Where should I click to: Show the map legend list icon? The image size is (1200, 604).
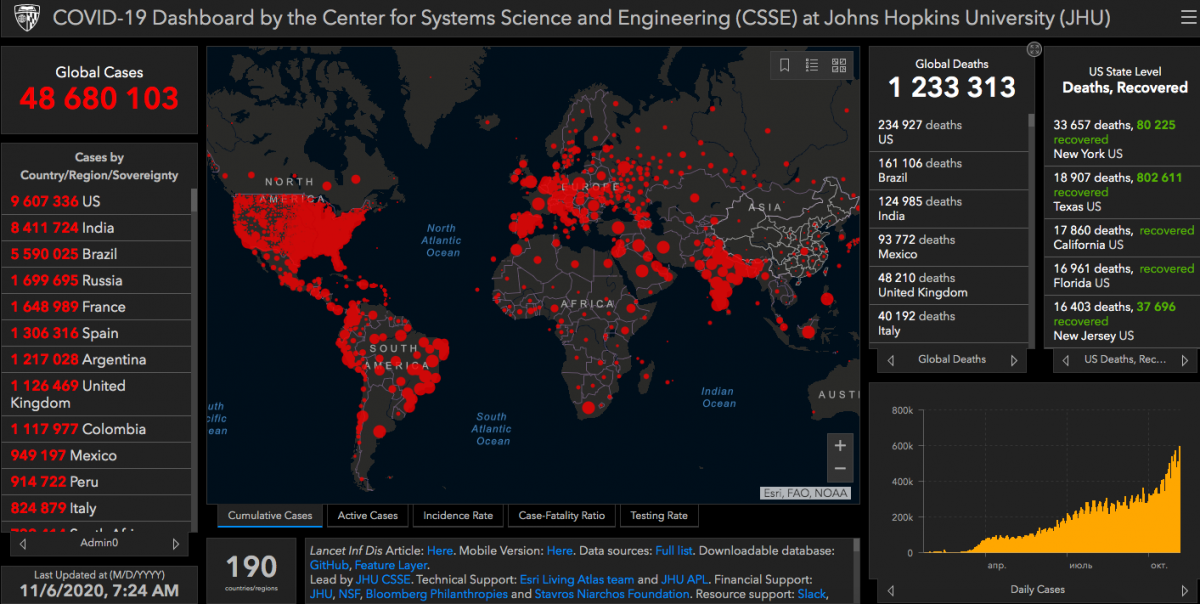(x=812, y=65)
